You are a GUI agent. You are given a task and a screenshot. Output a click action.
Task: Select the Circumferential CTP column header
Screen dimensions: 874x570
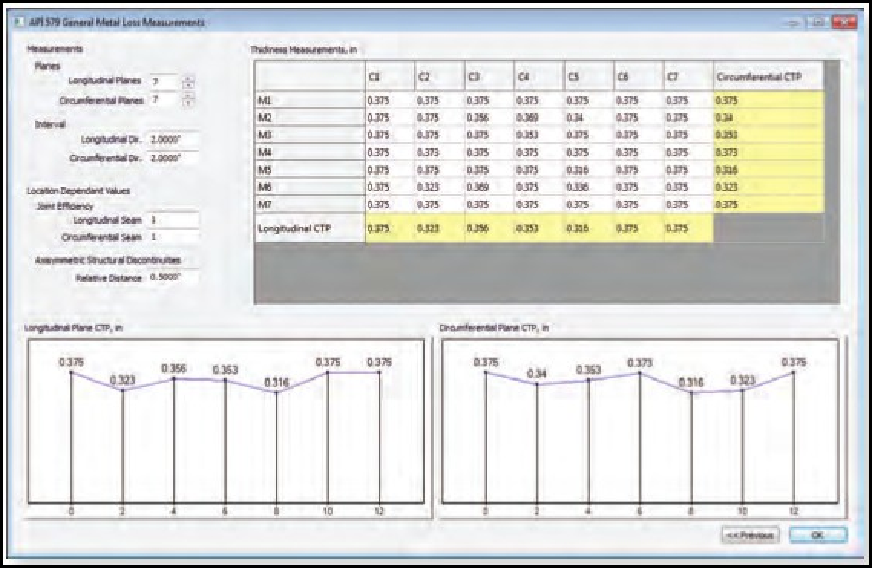[x=768, y=76]
